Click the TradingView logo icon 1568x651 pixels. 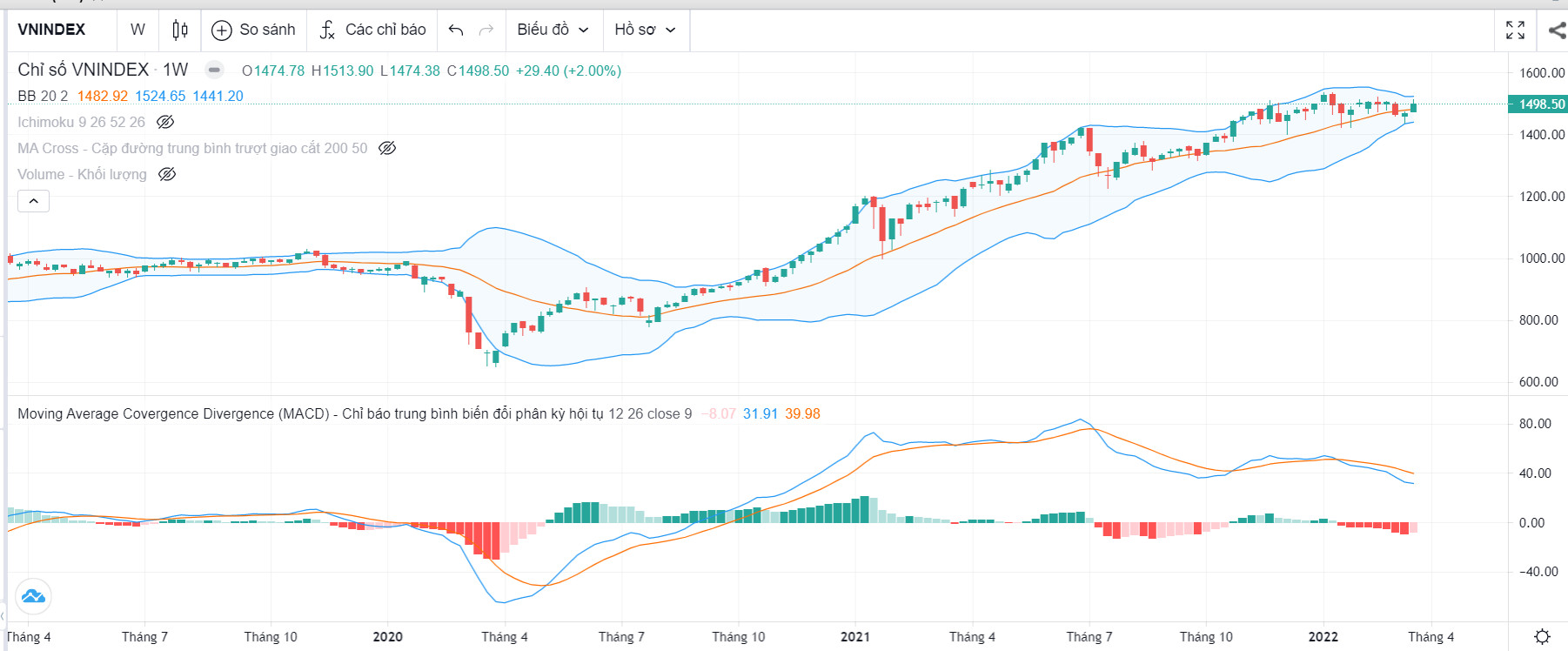tap(33, 596)
